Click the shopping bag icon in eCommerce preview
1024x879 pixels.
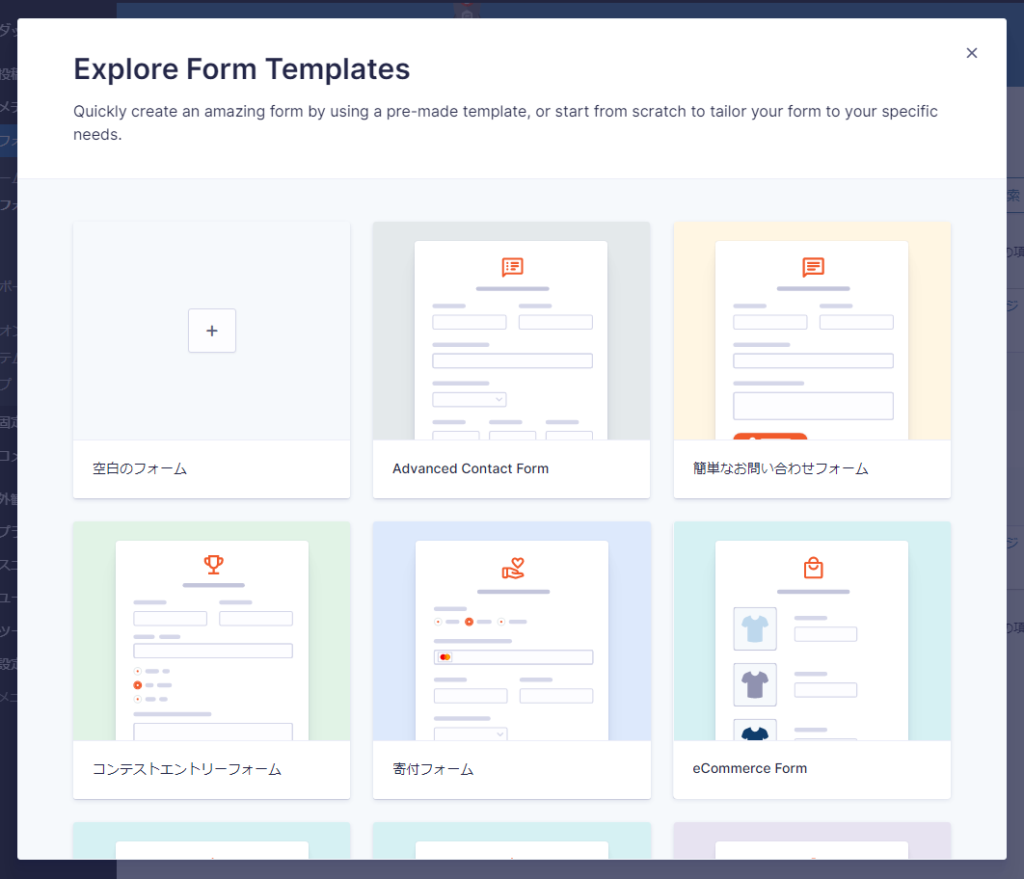tap(813, 568)
